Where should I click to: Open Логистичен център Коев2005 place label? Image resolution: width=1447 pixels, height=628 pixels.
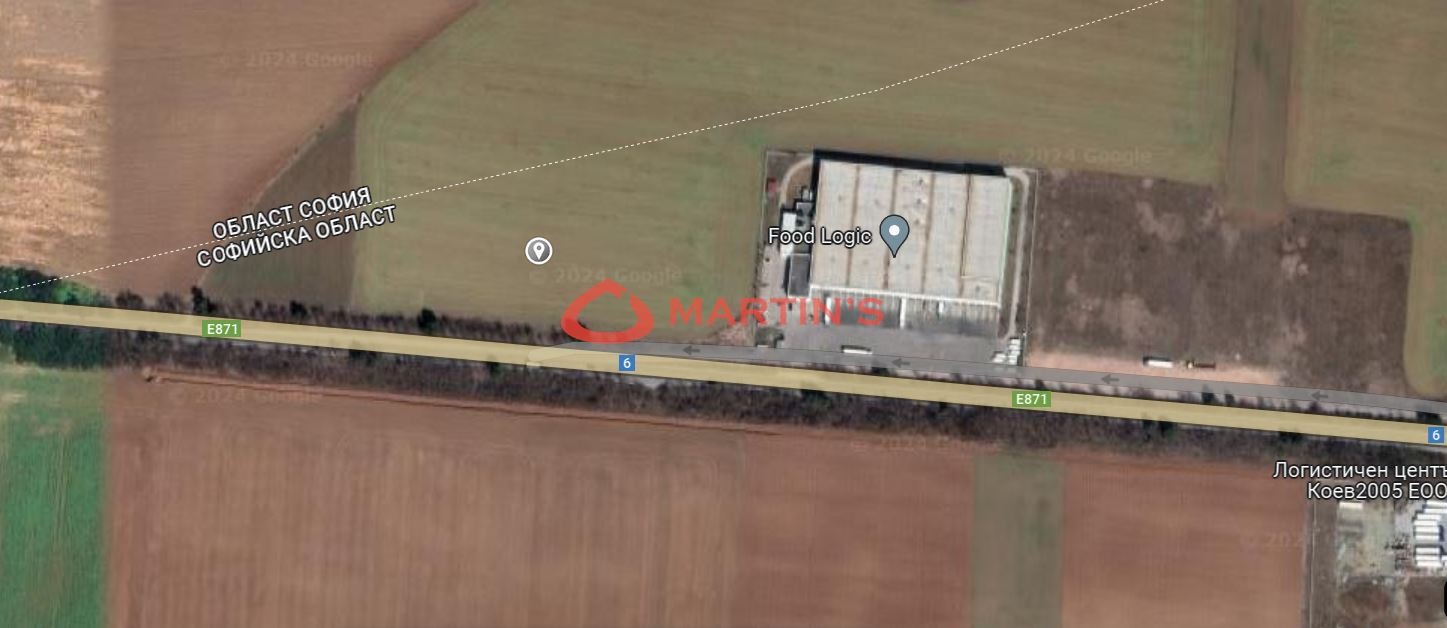[x=1360, y=481]
